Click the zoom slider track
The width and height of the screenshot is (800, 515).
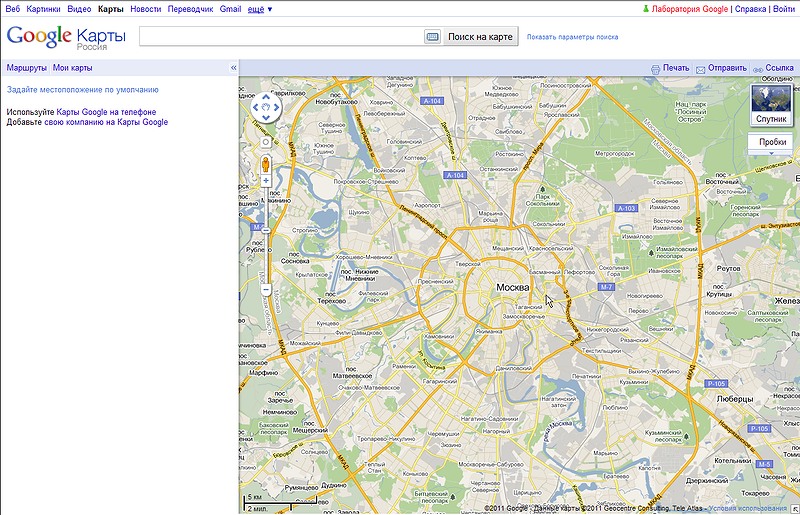click(x=266, y=240)
